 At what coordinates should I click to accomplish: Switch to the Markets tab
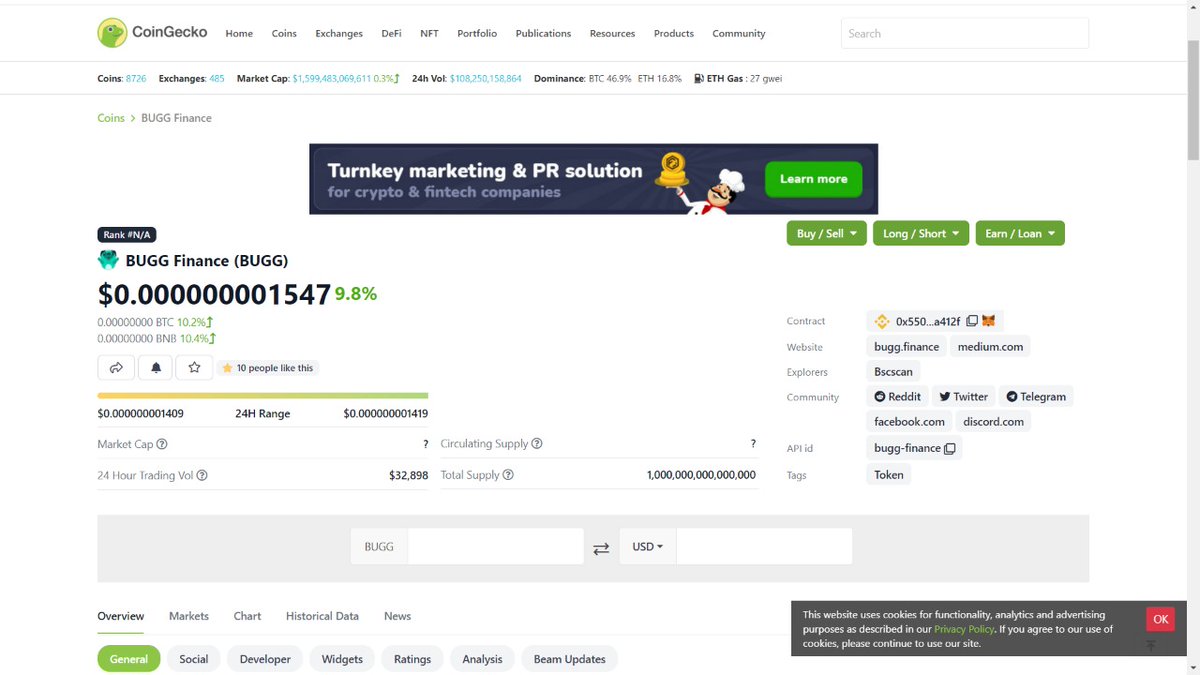tap(189, 616)
